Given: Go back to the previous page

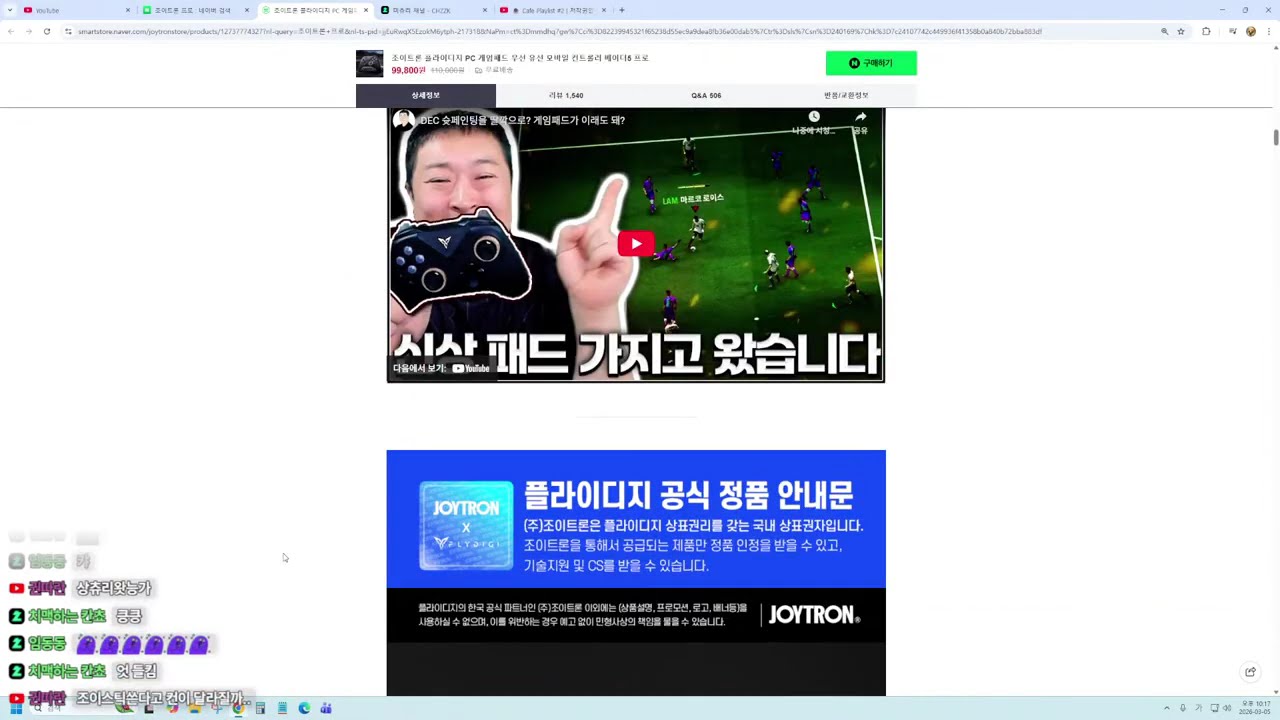Looking at the screenshot, I should coord(10,31).
